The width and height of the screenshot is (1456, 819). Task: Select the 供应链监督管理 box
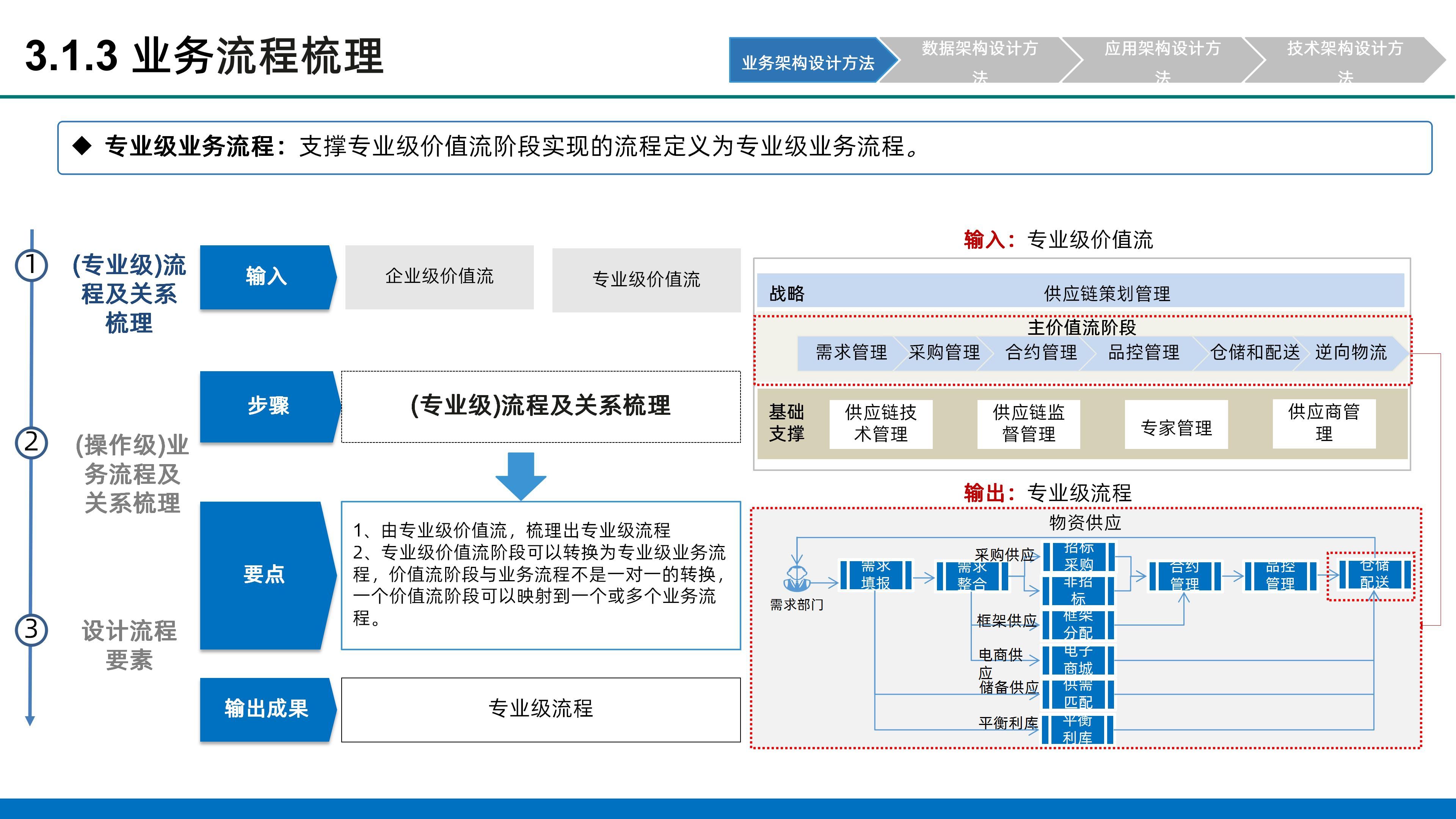coord(1028,424)
